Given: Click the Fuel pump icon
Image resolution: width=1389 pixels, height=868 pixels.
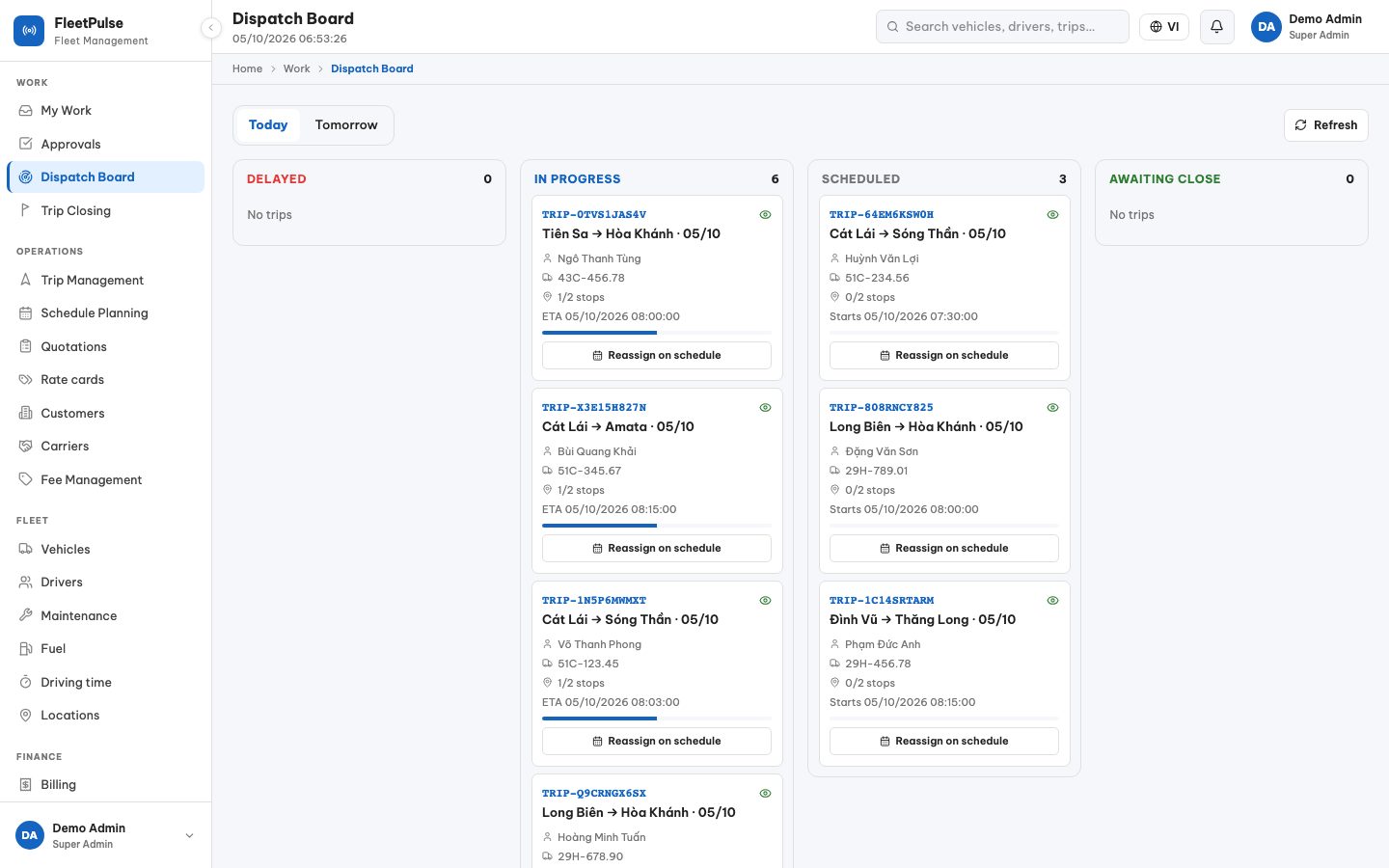Looking at the screenshot, I should coord(26,649).
